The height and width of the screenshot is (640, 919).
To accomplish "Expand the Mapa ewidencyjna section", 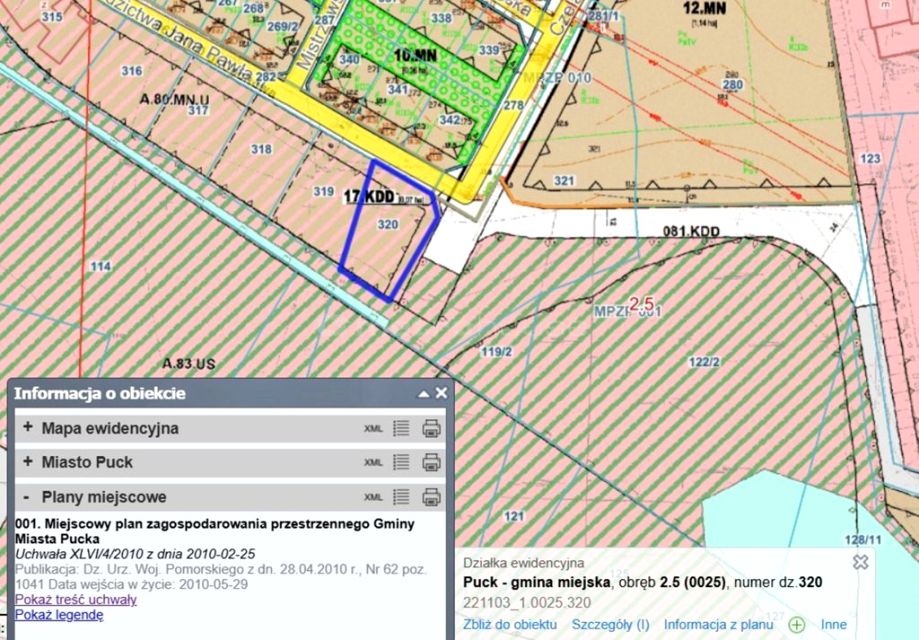I will pyautogui.click(x=28, y=428).
